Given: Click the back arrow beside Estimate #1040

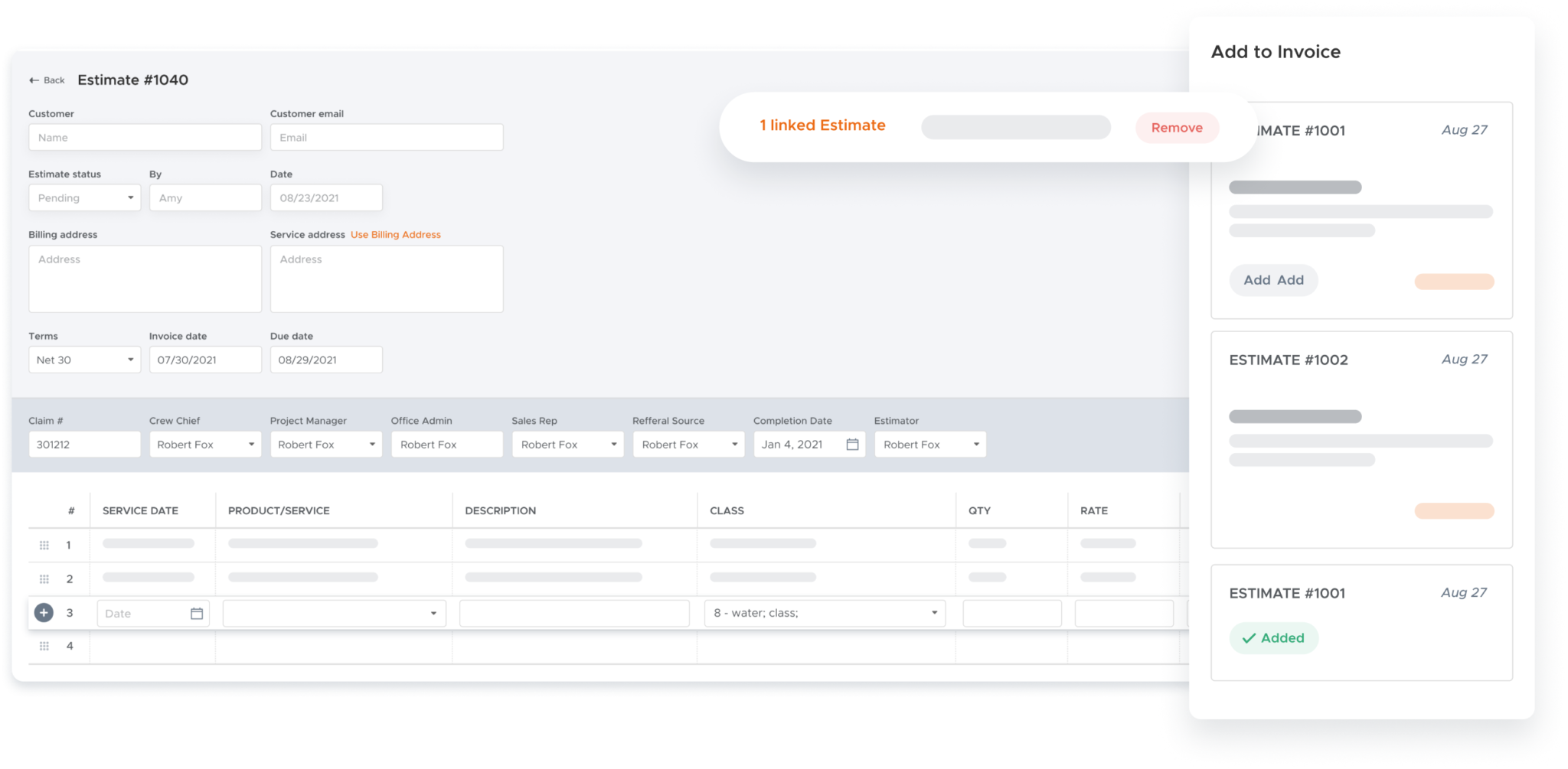Looking at the screenshot, I should tap(34, 80).
